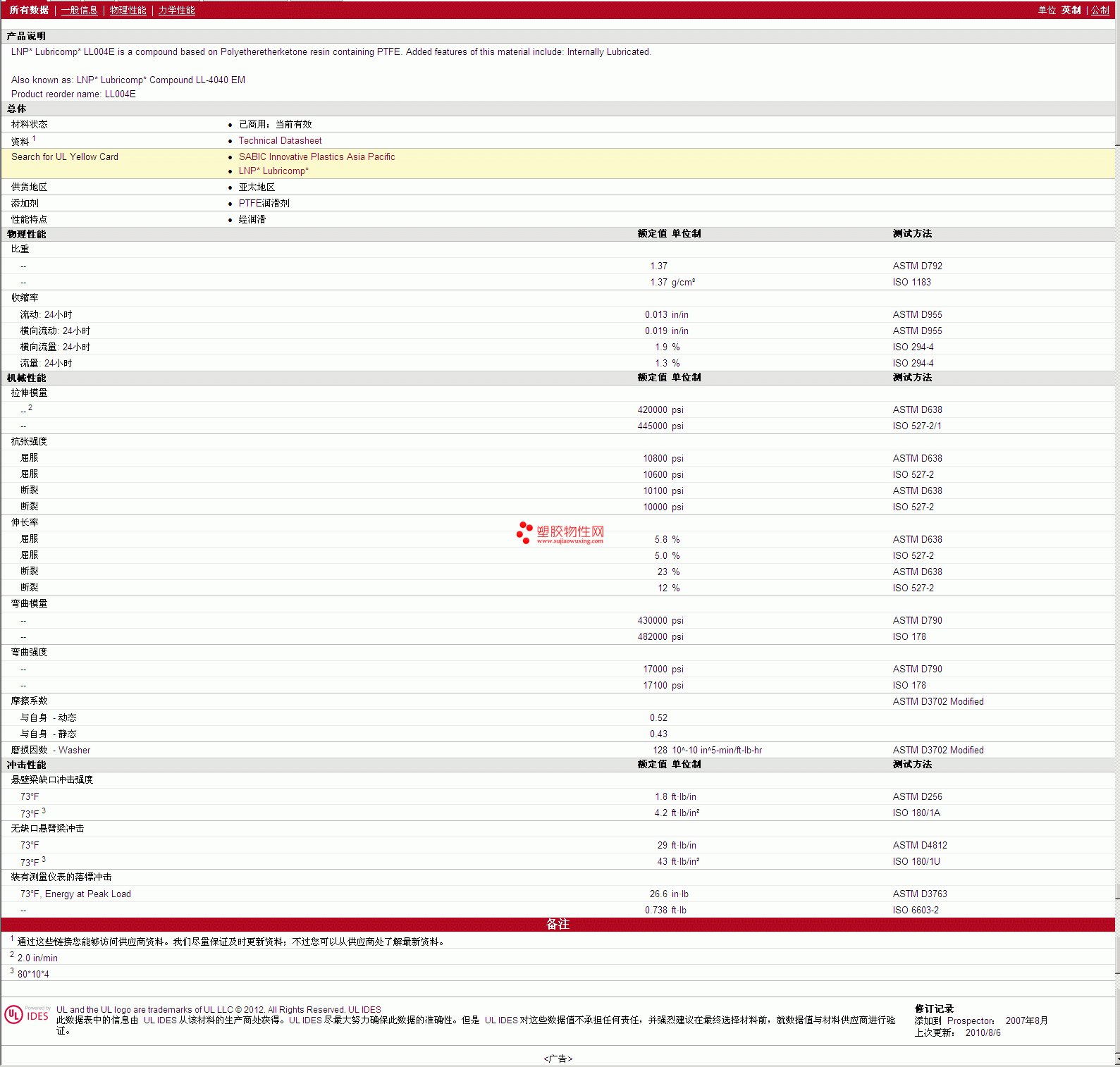The height and width of the screenshot is (1067, 1120).
Task: Open SABIC Innovative Plastics Asia Pacific link
Action: tap(316, 157)
